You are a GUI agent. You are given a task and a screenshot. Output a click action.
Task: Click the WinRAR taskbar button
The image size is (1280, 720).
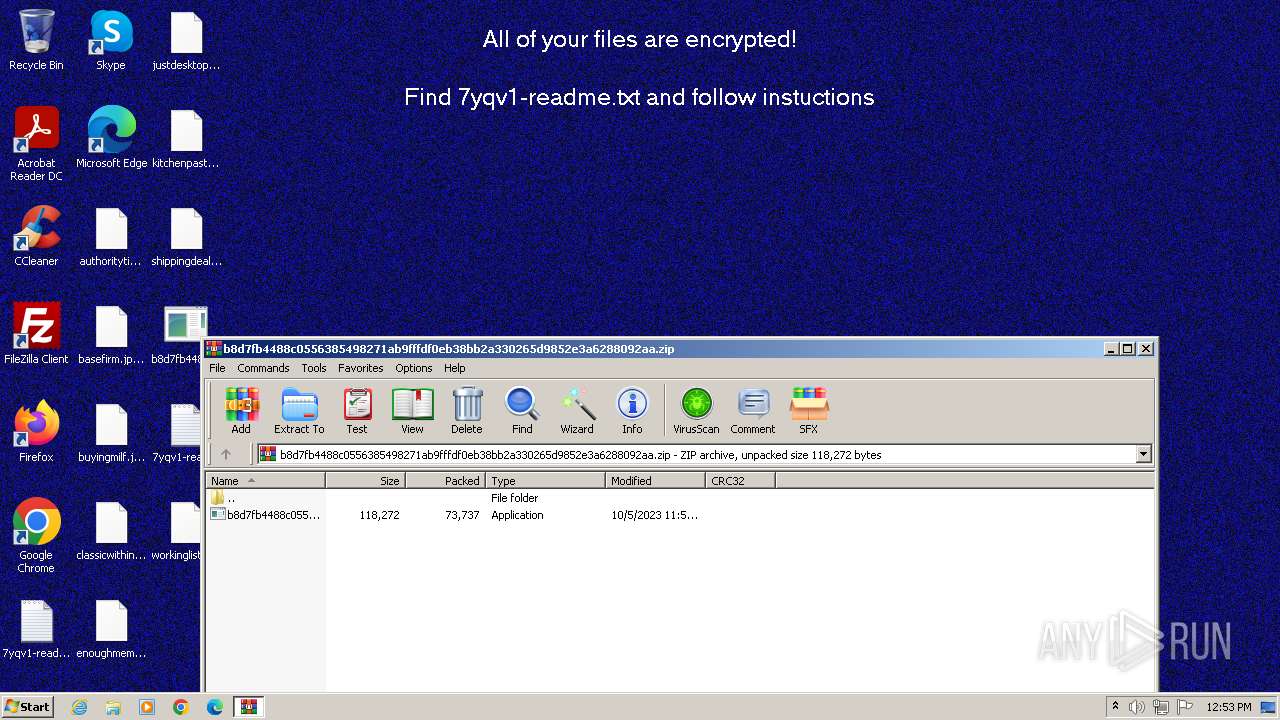(249, 707)
